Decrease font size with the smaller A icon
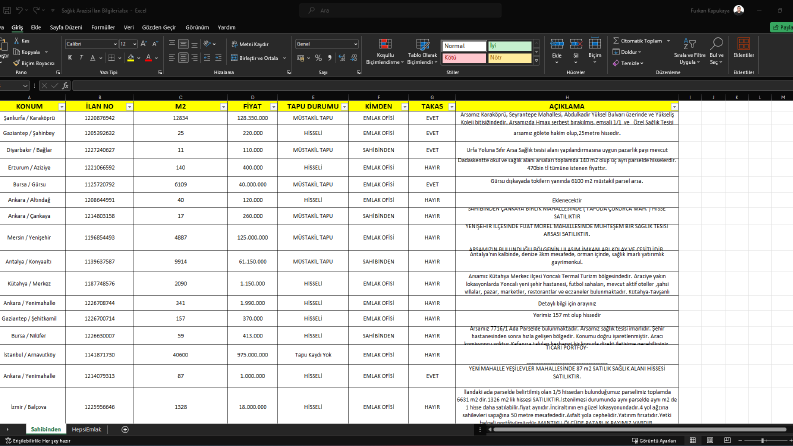The height and width of the screenshot is (446, 793). coord(155,44)
